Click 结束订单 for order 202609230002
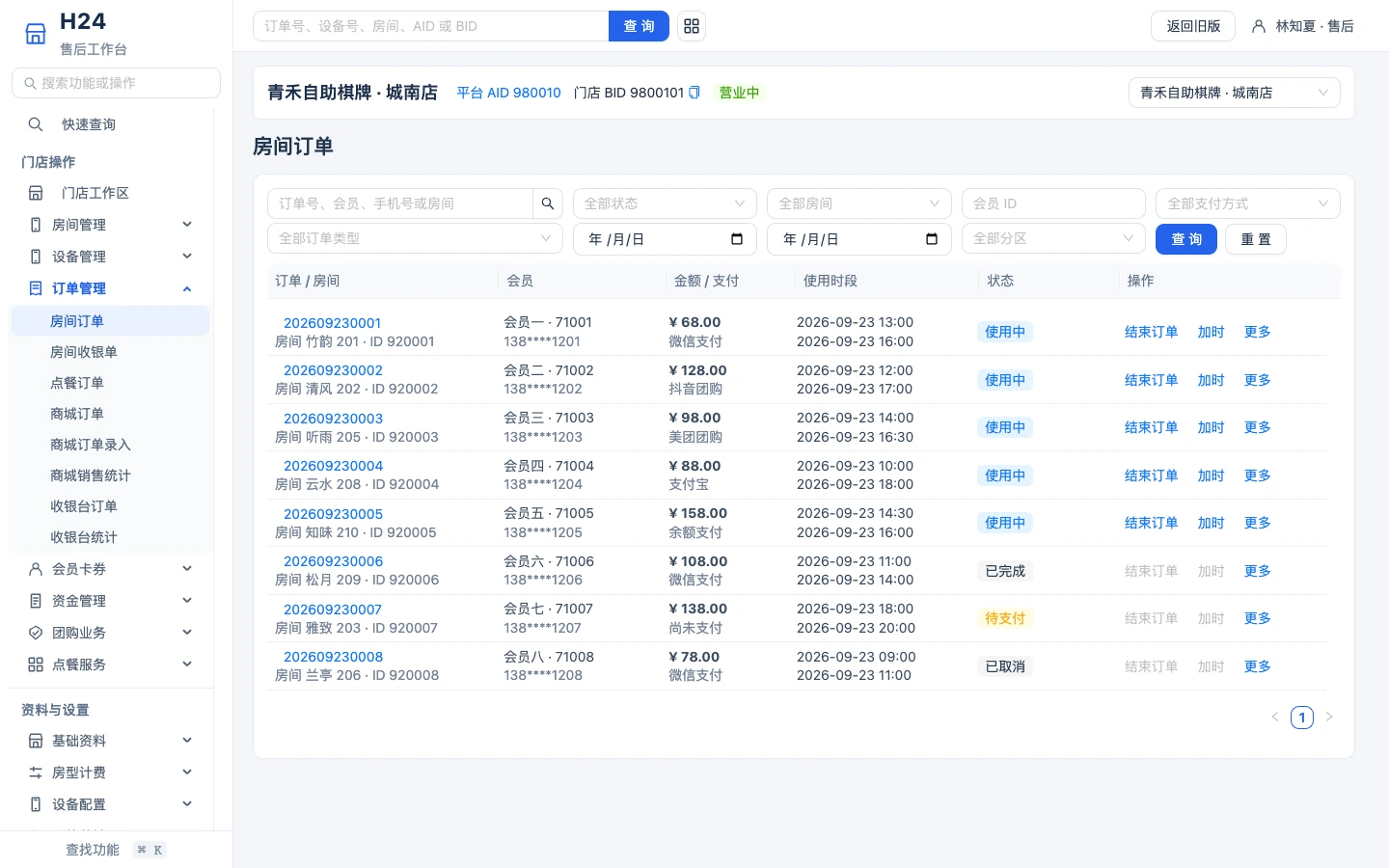This screenshot has height=868, width=1389. pyautogui.click(x=1151, y=380)
